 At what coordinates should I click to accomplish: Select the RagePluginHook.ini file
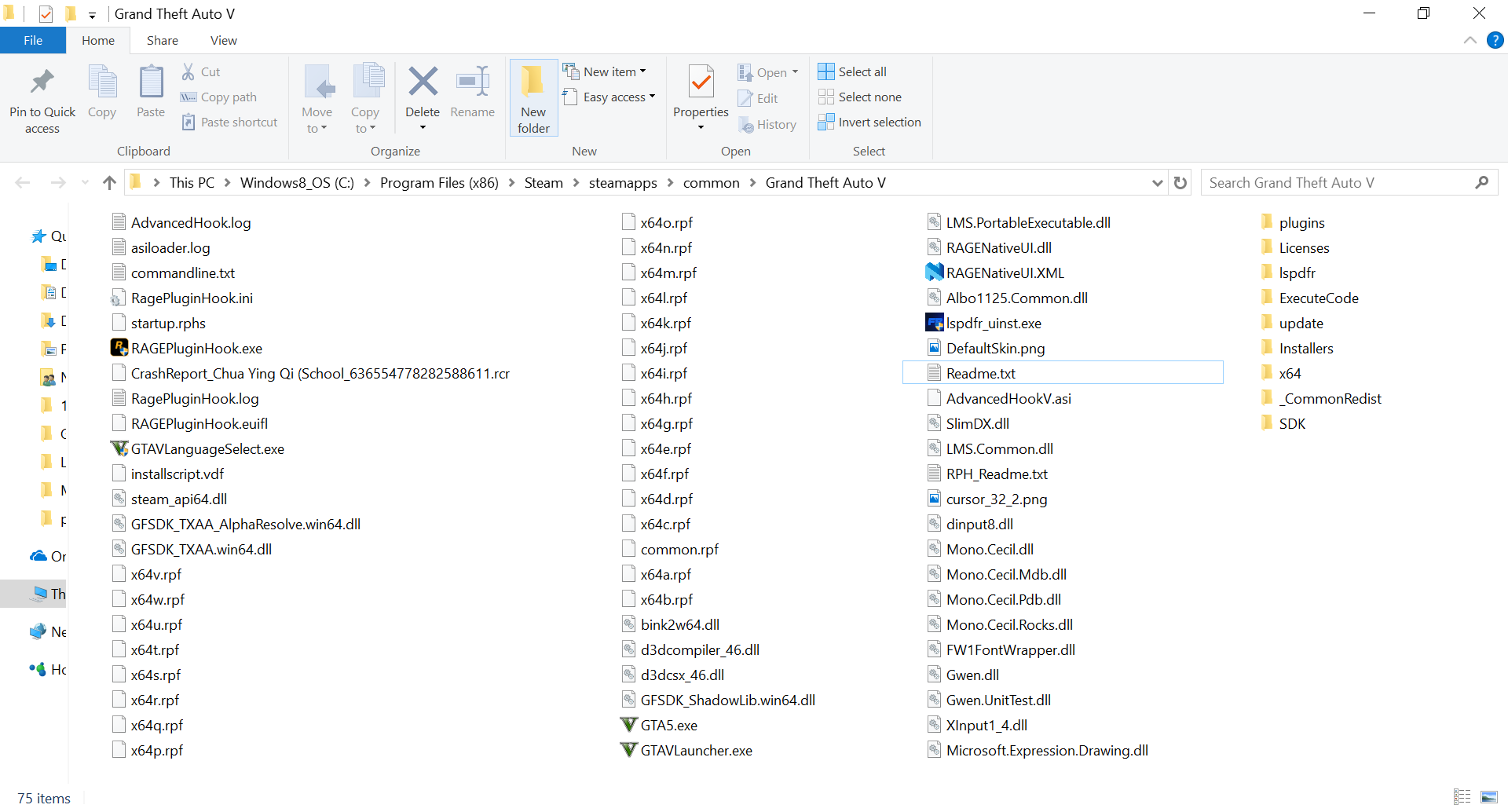(x=182, y=297)
